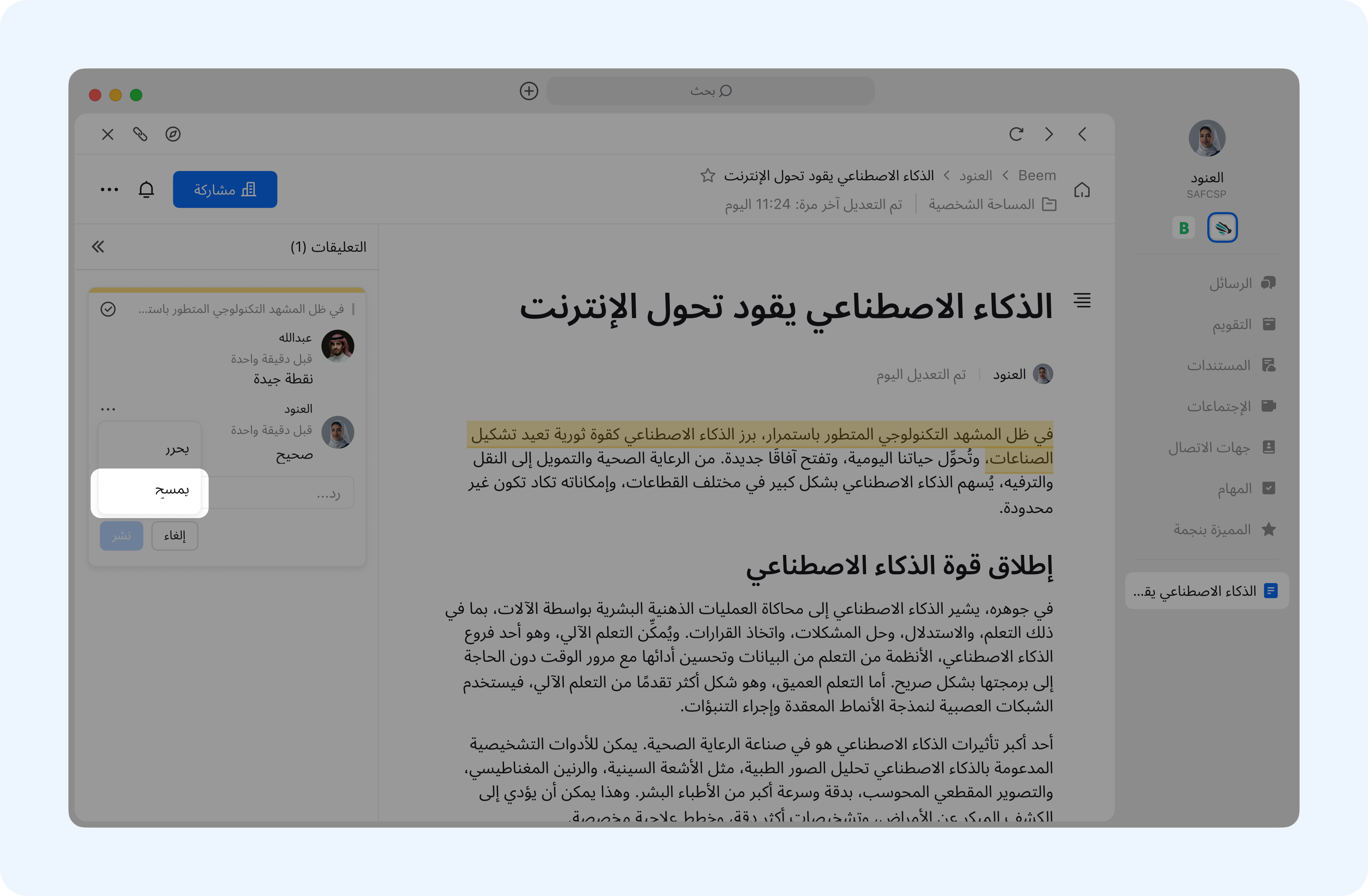Go to home icon in breadcrumb
Screen dimensions: 1368x896
click(1082, 190)
